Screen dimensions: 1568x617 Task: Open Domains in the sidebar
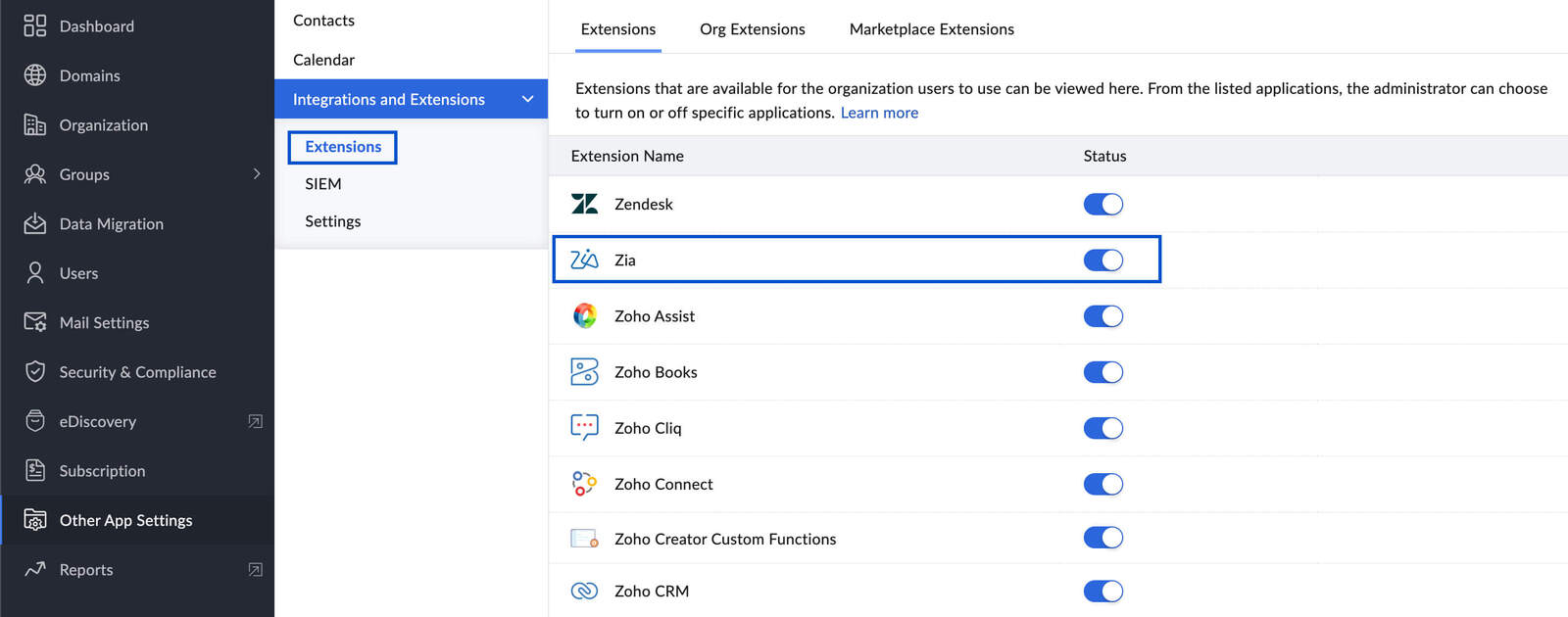[x=90, y=75]
